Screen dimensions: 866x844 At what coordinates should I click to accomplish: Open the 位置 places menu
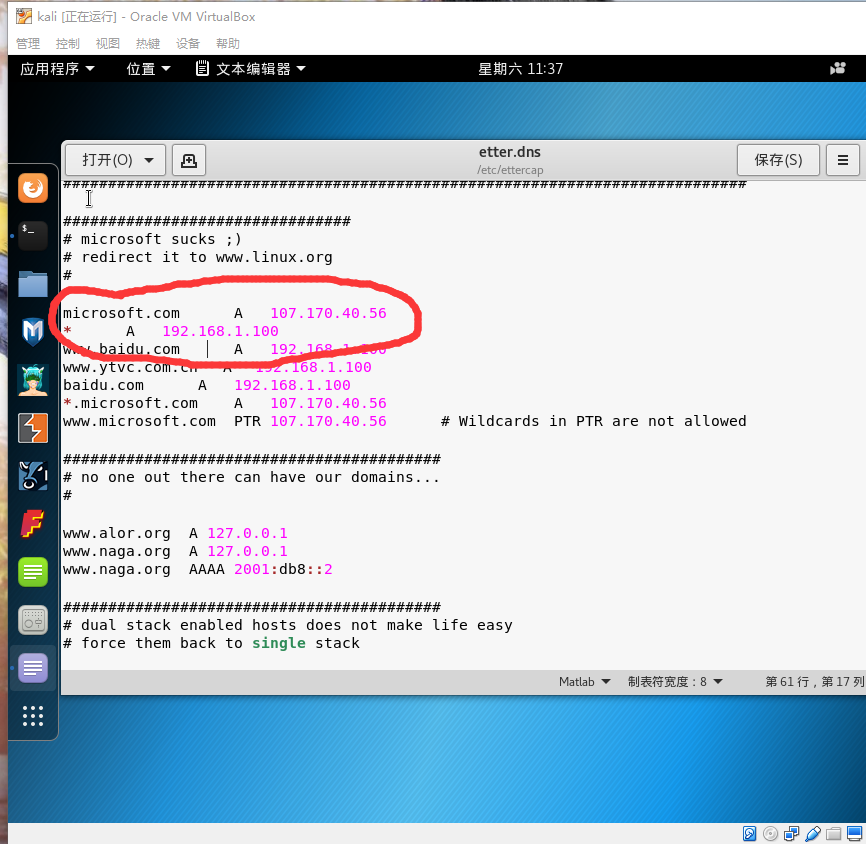coord(149,69)
